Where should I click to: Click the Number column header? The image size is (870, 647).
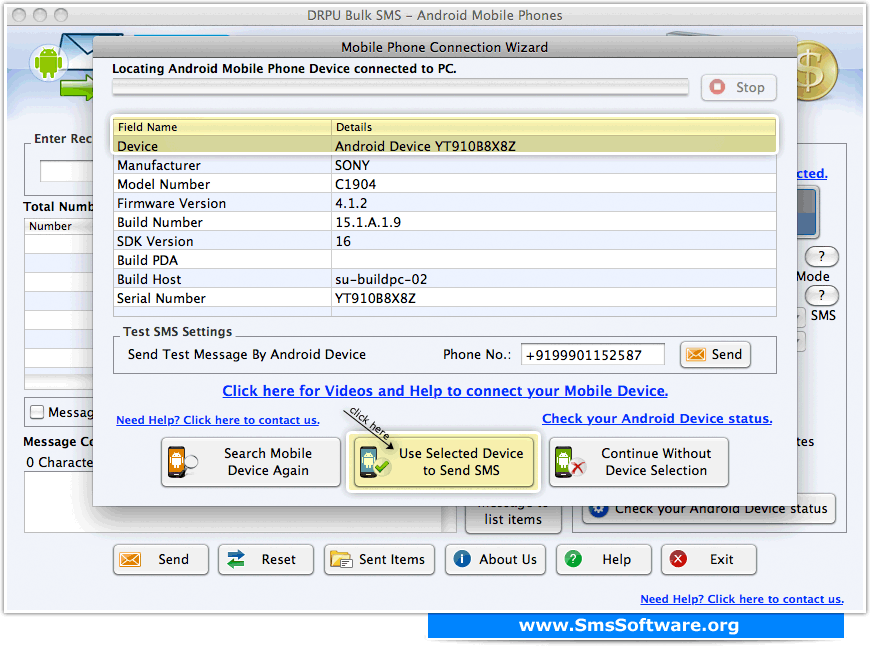(x=59, y=226)
